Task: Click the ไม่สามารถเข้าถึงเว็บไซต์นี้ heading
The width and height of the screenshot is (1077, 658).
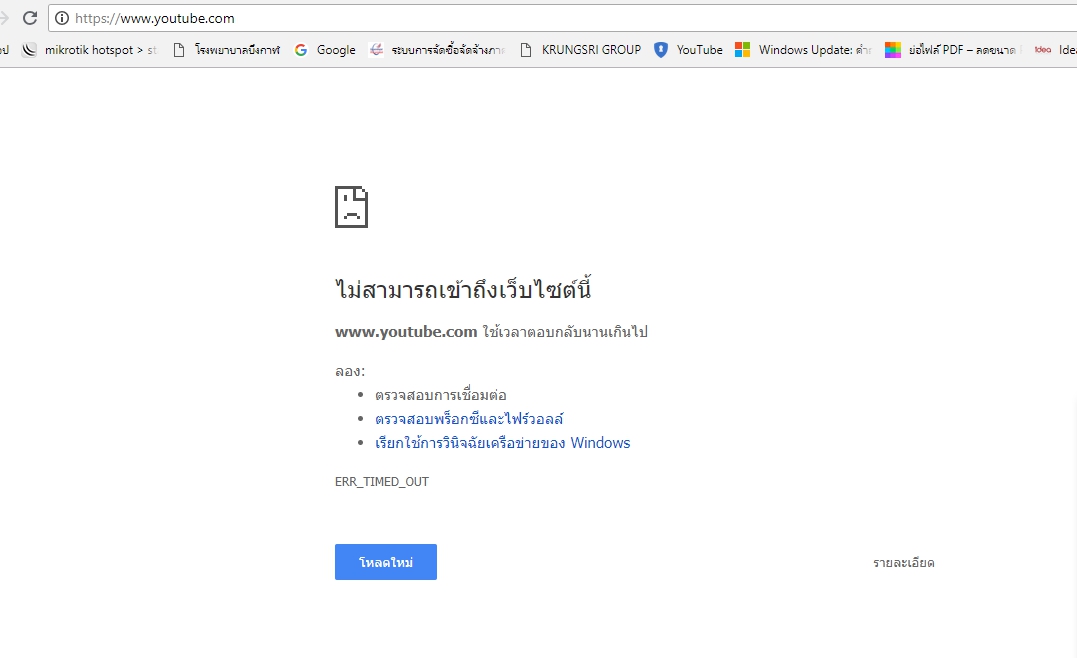Action: tap(462, 288)
